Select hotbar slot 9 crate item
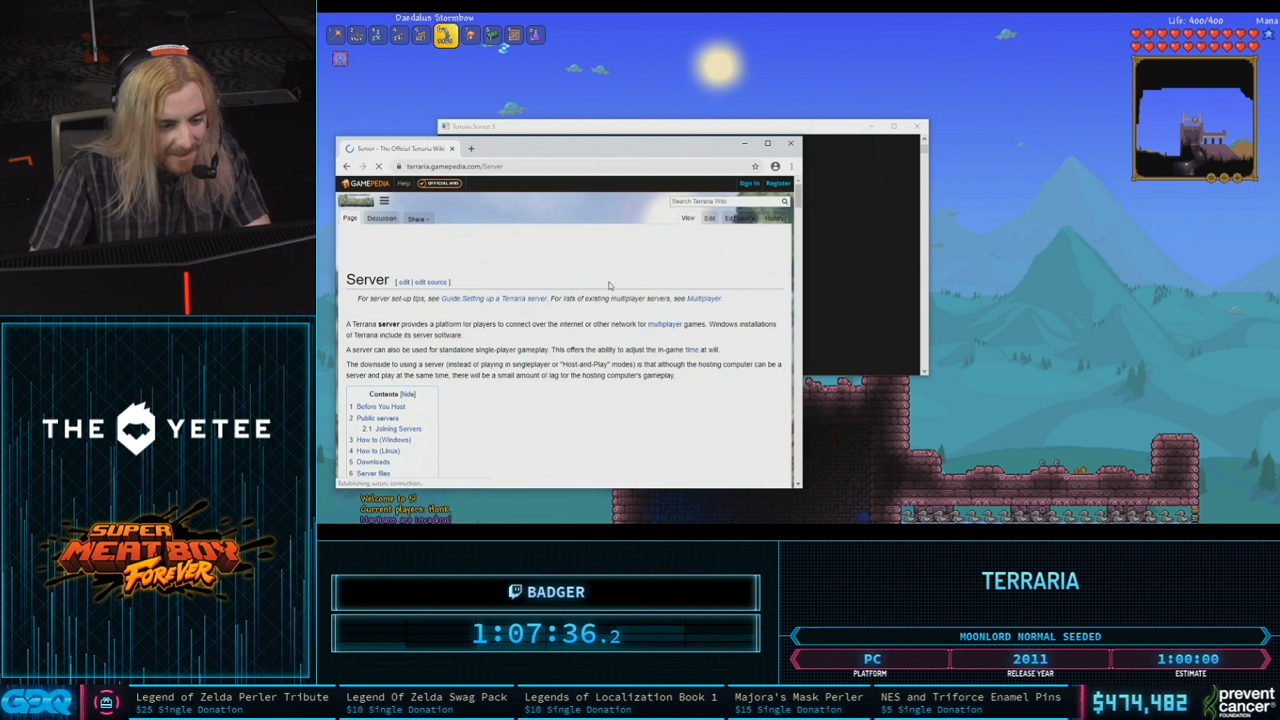This screenshot has width=1280, height=720. (x=514, y=36)
